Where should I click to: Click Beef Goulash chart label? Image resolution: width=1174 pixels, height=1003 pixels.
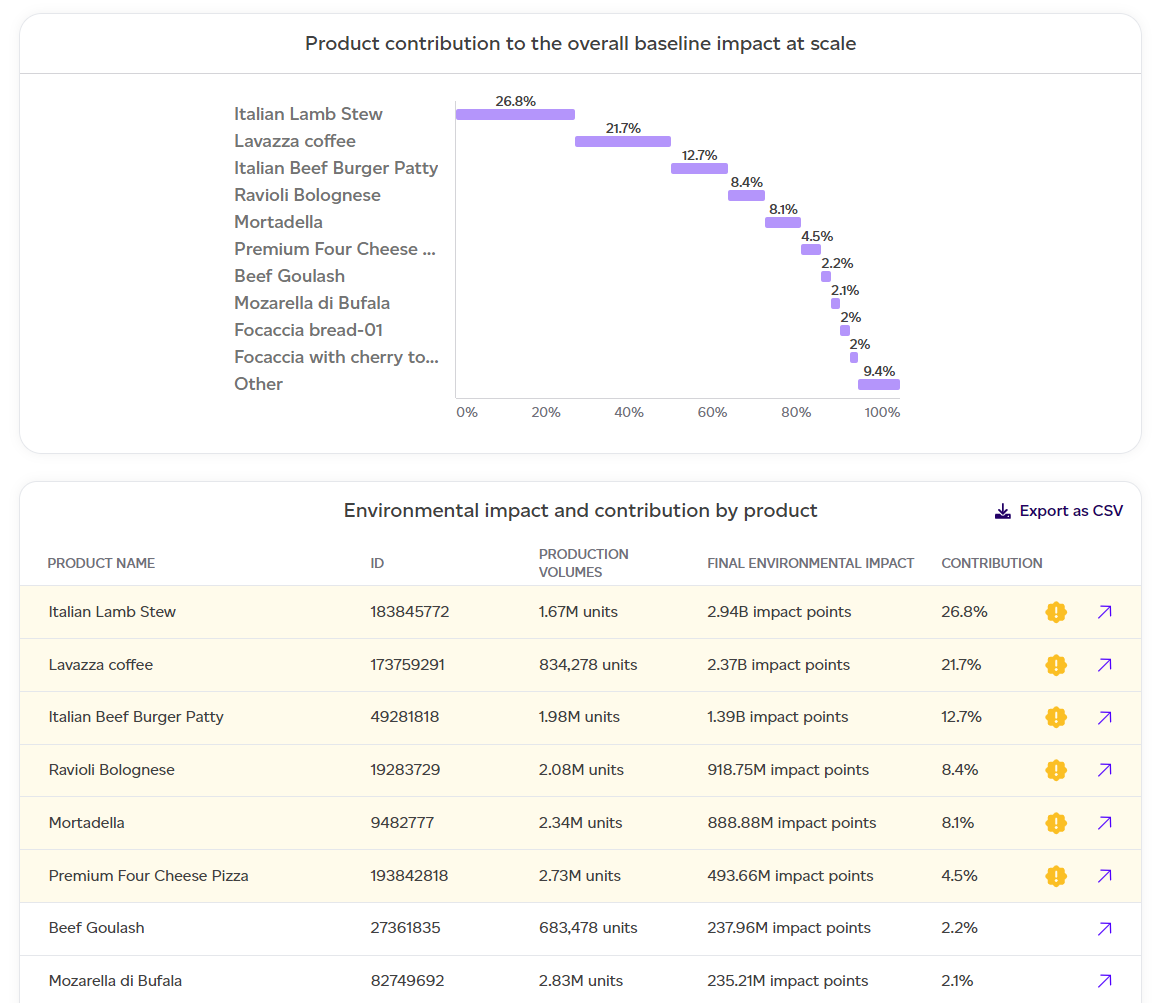tap(289, 276)
